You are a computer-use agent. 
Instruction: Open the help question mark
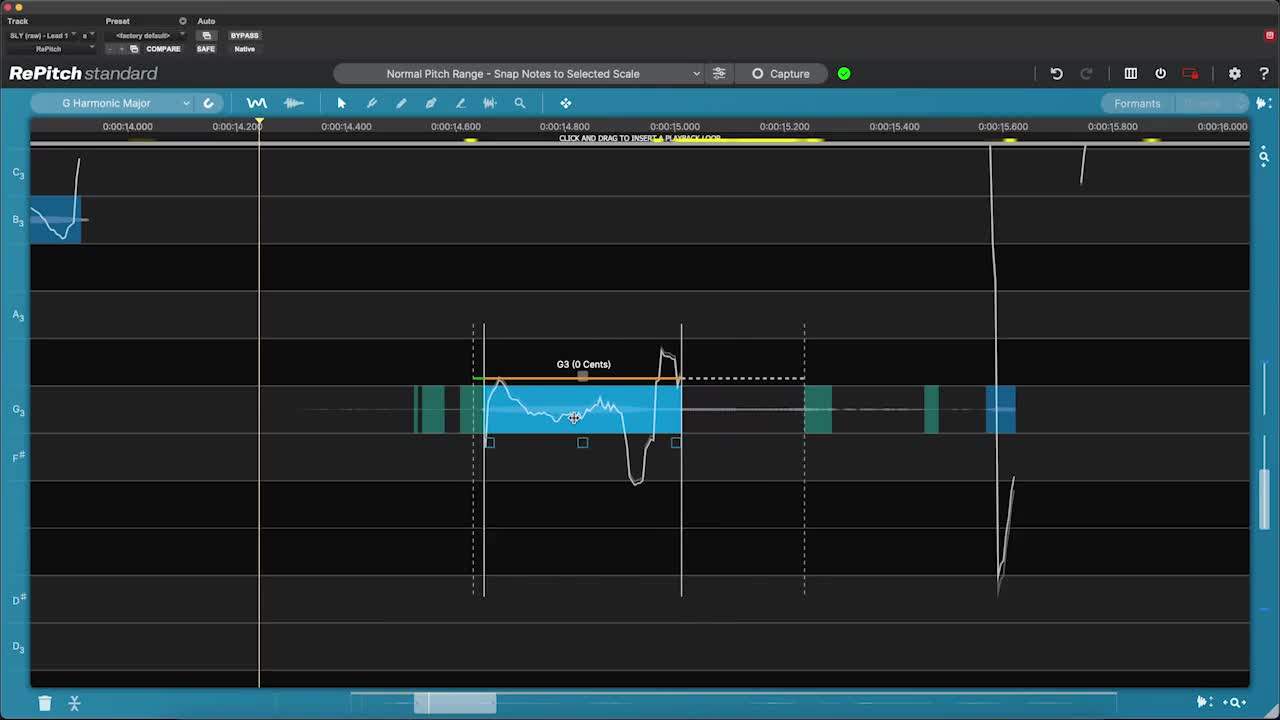tap(1264, 73)
